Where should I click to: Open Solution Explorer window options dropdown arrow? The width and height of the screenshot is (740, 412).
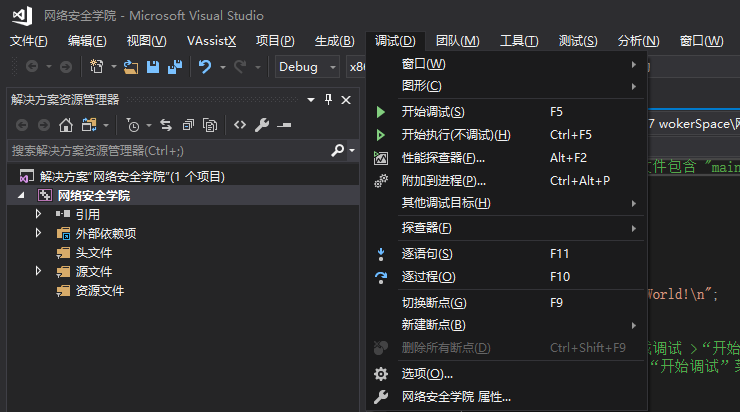(x=311, y=100)
